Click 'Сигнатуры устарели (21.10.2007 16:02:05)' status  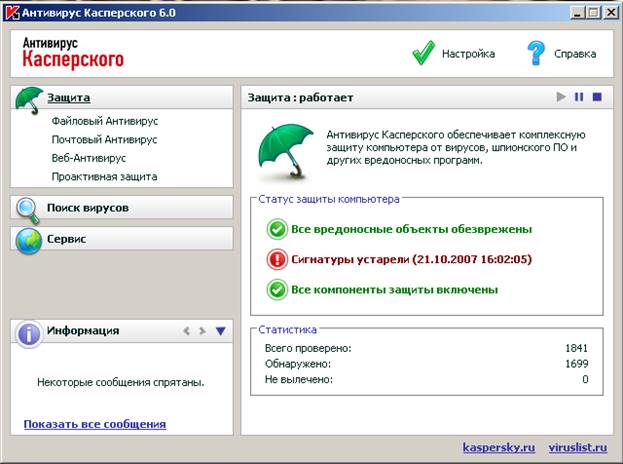coord(412,259)
